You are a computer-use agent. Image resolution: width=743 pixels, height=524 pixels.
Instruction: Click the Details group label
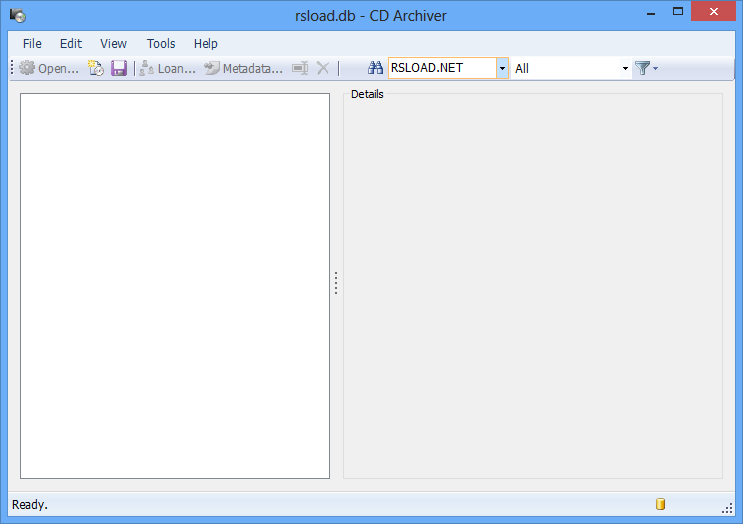pos(367,94)
